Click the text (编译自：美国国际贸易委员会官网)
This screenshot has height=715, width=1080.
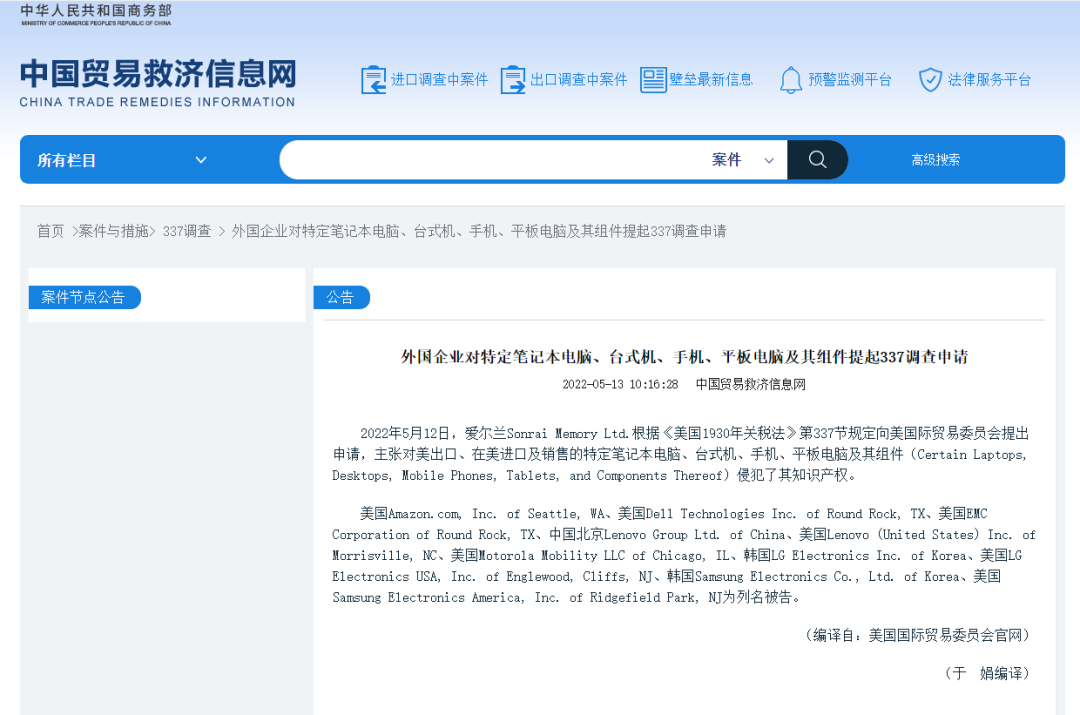[917, 635]
